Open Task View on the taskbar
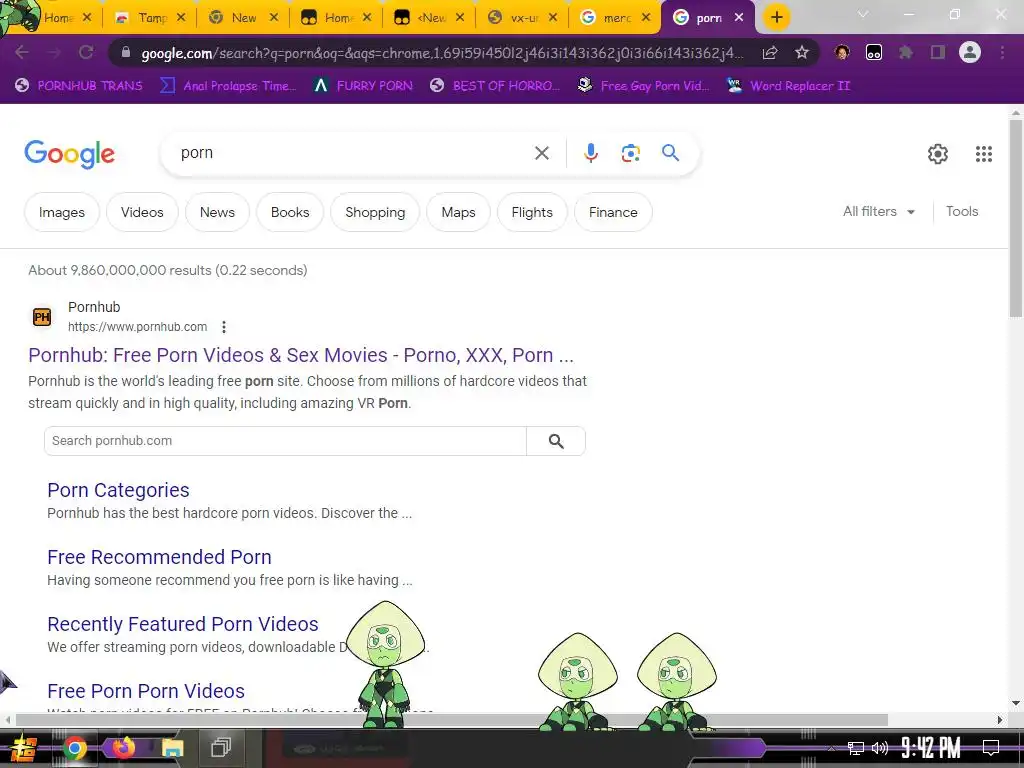Viewport: 1024px width, 768px height. (221, 747)
